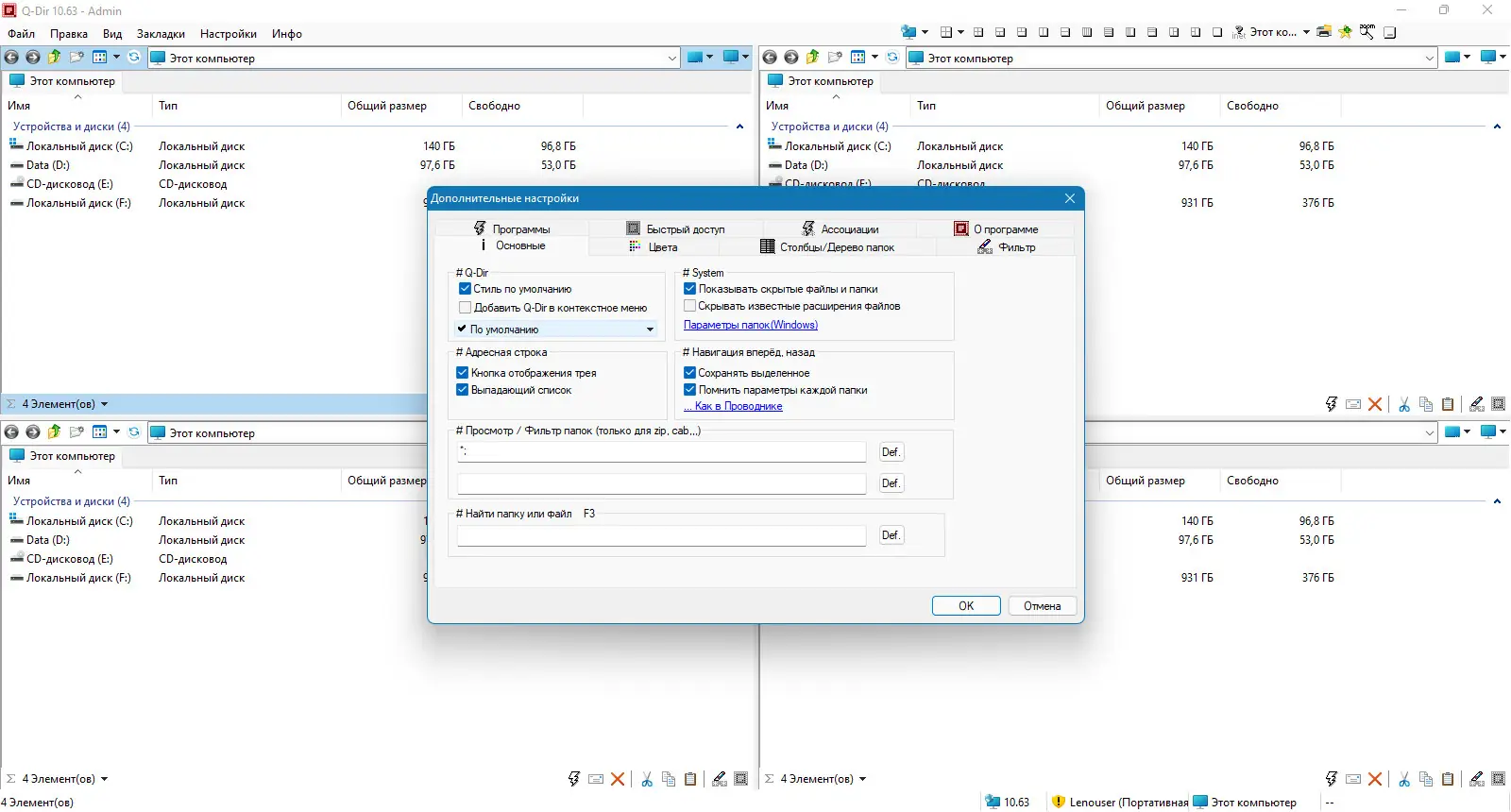This screenshot has width=1511, height=812.
Task: Switch to the 'Цвета' tab
Action: 654,247
